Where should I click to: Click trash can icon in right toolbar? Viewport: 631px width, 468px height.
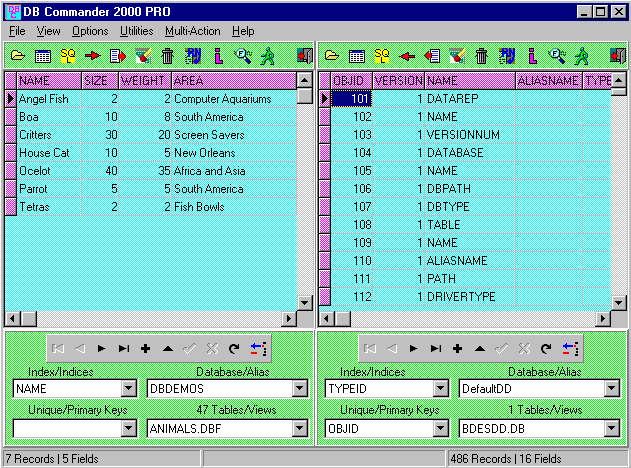click(481, 56)
